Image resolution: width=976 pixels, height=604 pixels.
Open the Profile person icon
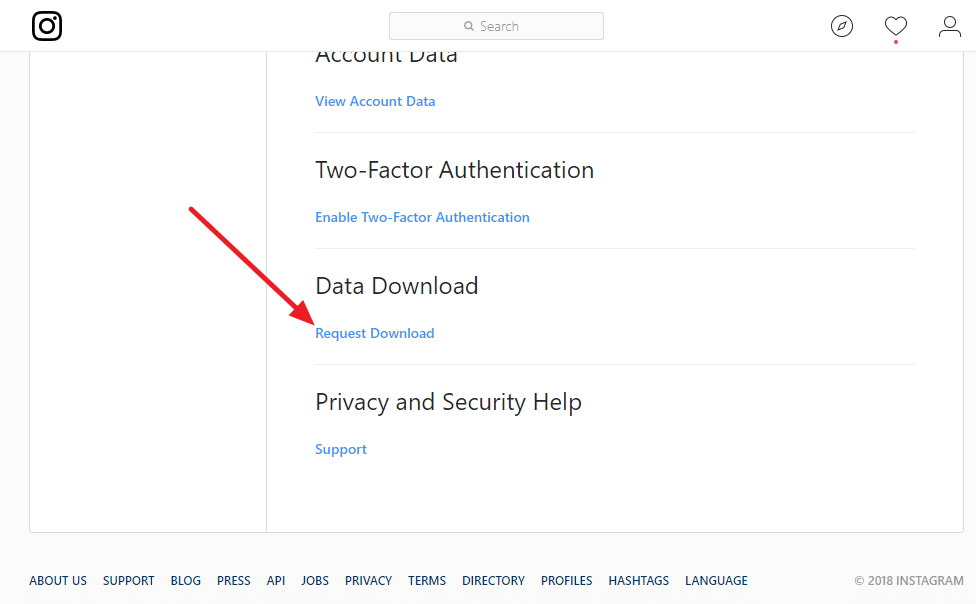[949, 26]
